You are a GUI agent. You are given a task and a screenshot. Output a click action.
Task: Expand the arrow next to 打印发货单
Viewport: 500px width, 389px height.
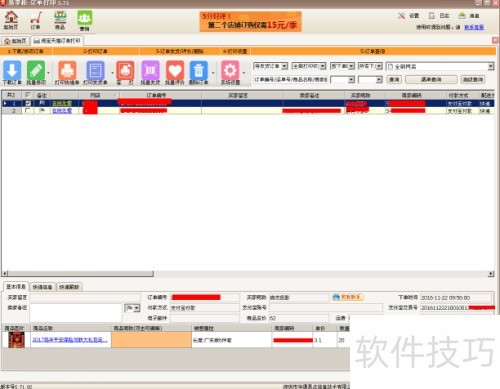pyautogui.click(x=112, y=73)
